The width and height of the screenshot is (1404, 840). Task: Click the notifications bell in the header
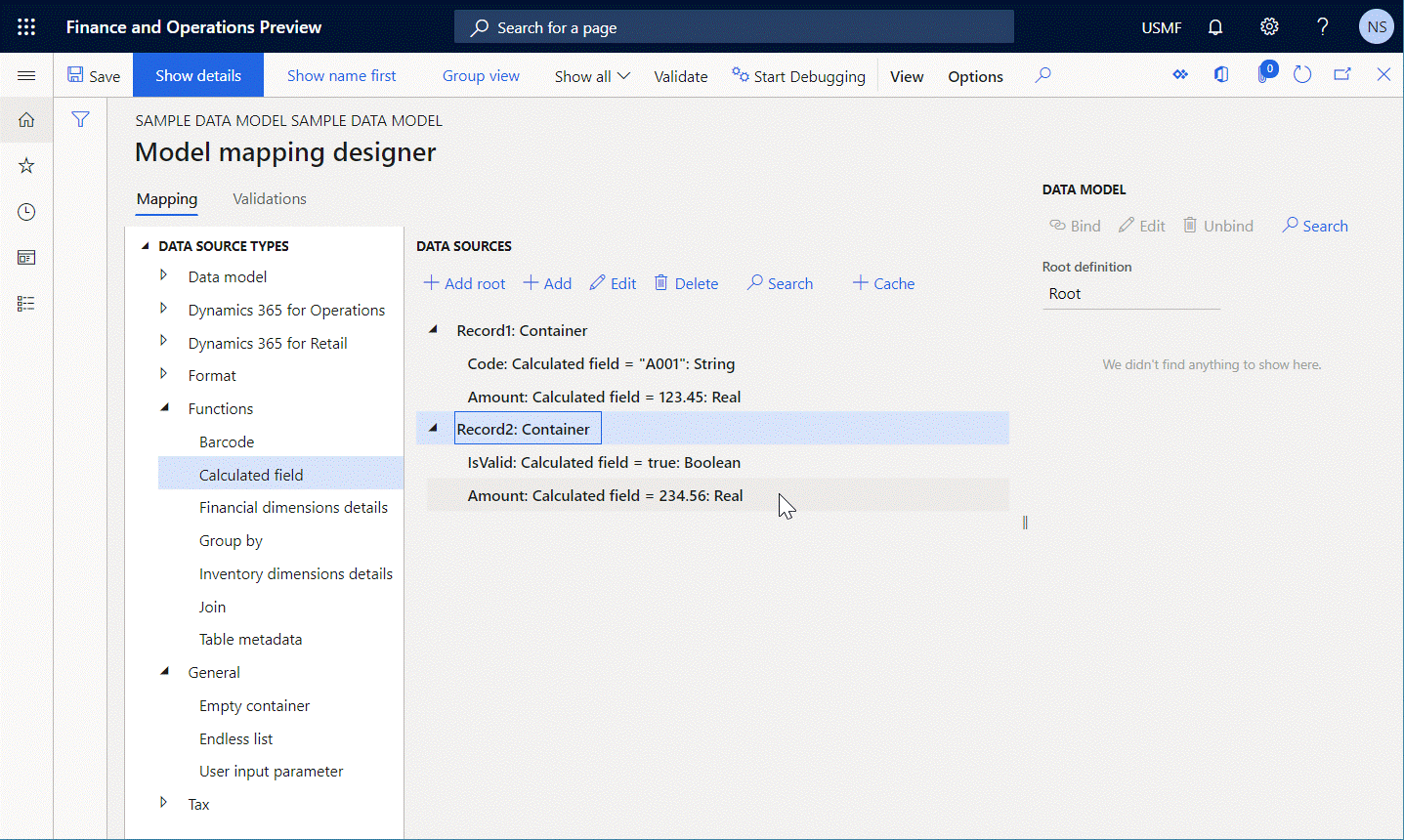[x=1214, y=26]
